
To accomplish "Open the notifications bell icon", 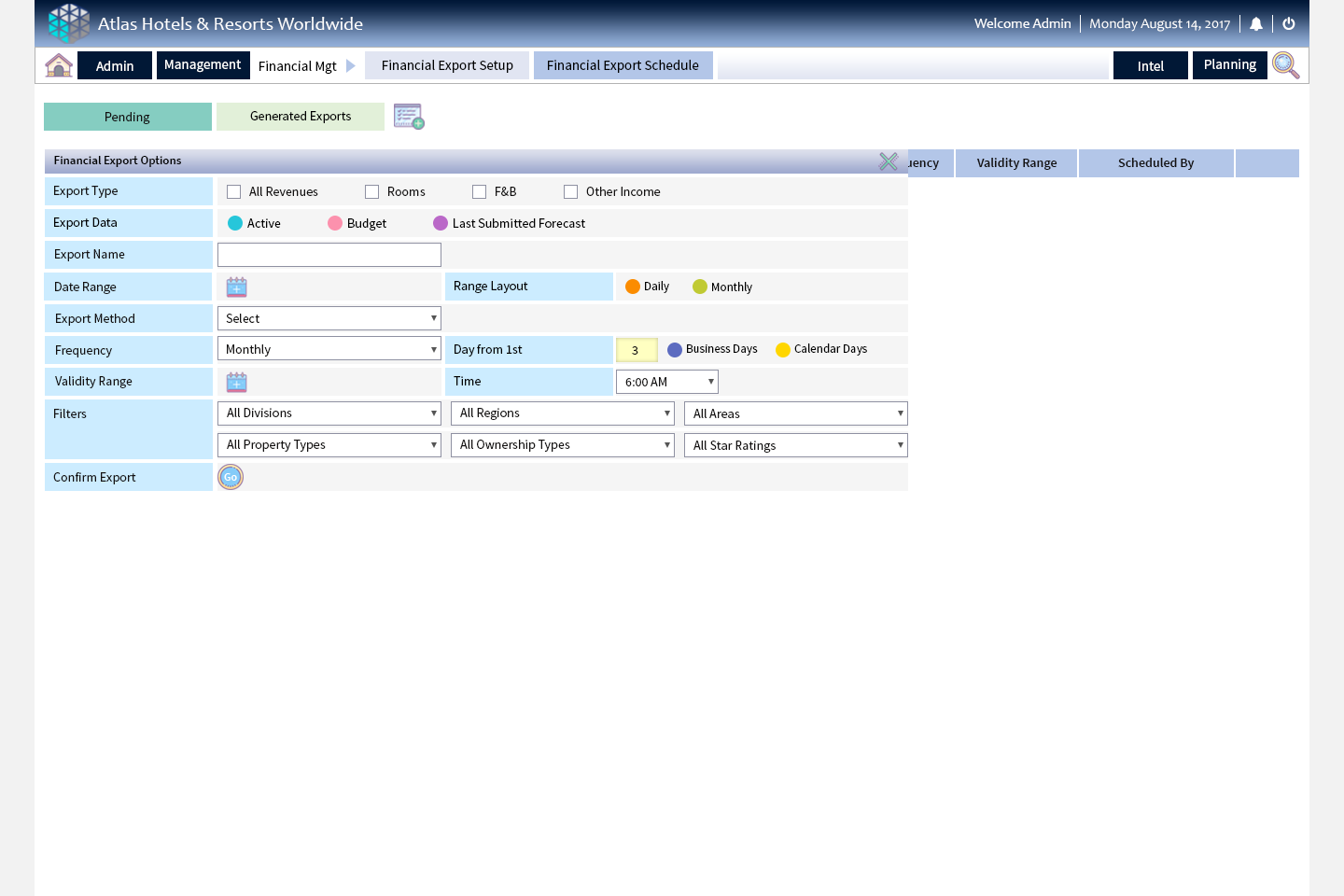I will (1256, 24).
